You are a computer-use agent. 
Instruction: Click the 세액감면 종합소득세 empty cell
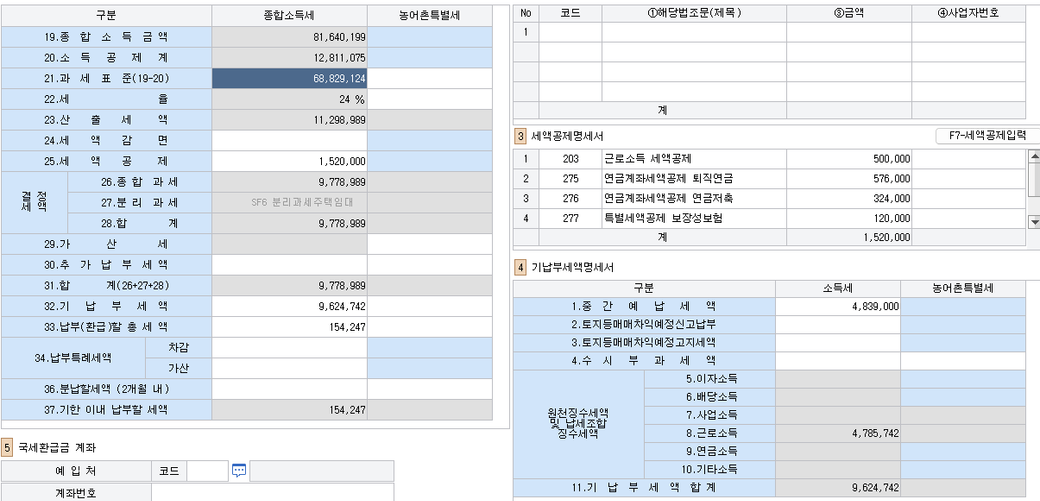point(289,140)
